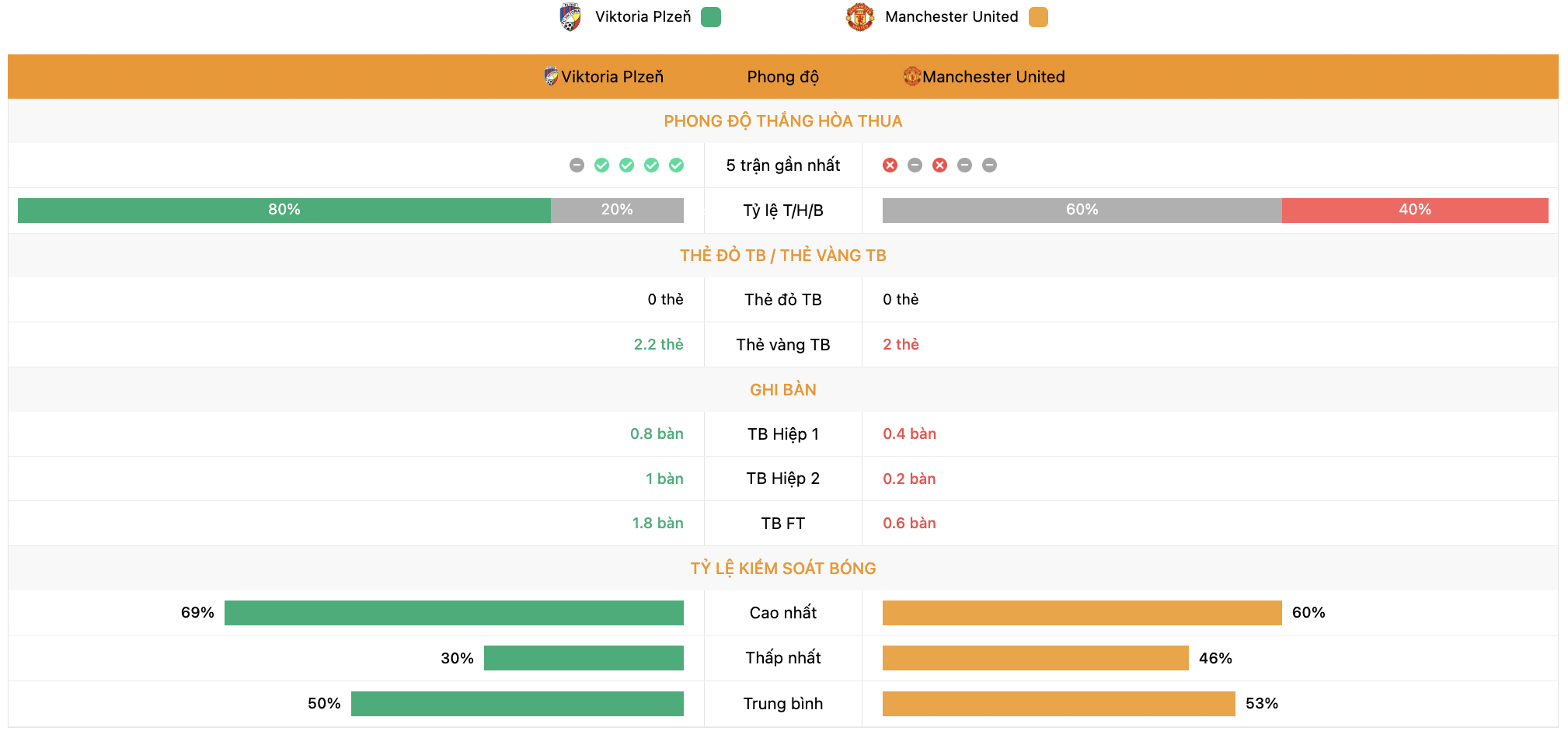Screen dimensions: 1568x738
Task: Click the red '0.2 bàn' value
Action: (x=909, y=479)
